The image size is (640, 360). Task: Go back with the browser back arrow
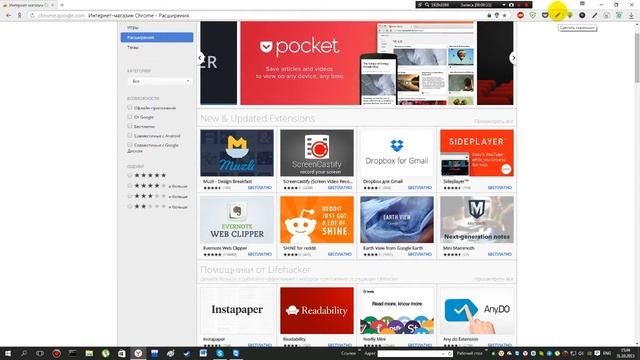9,16
